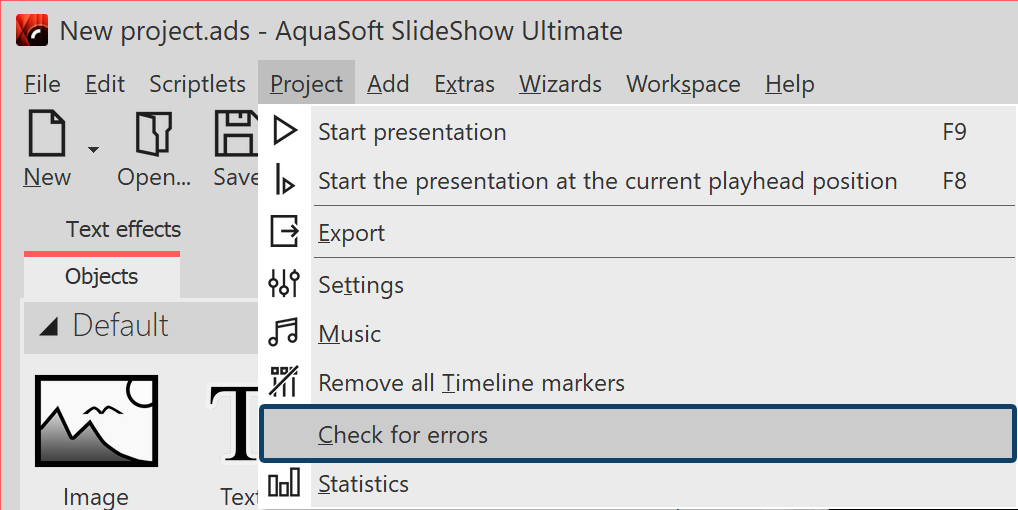Select the Text object thumbnail
The image size is (1018, 510).
235,425
